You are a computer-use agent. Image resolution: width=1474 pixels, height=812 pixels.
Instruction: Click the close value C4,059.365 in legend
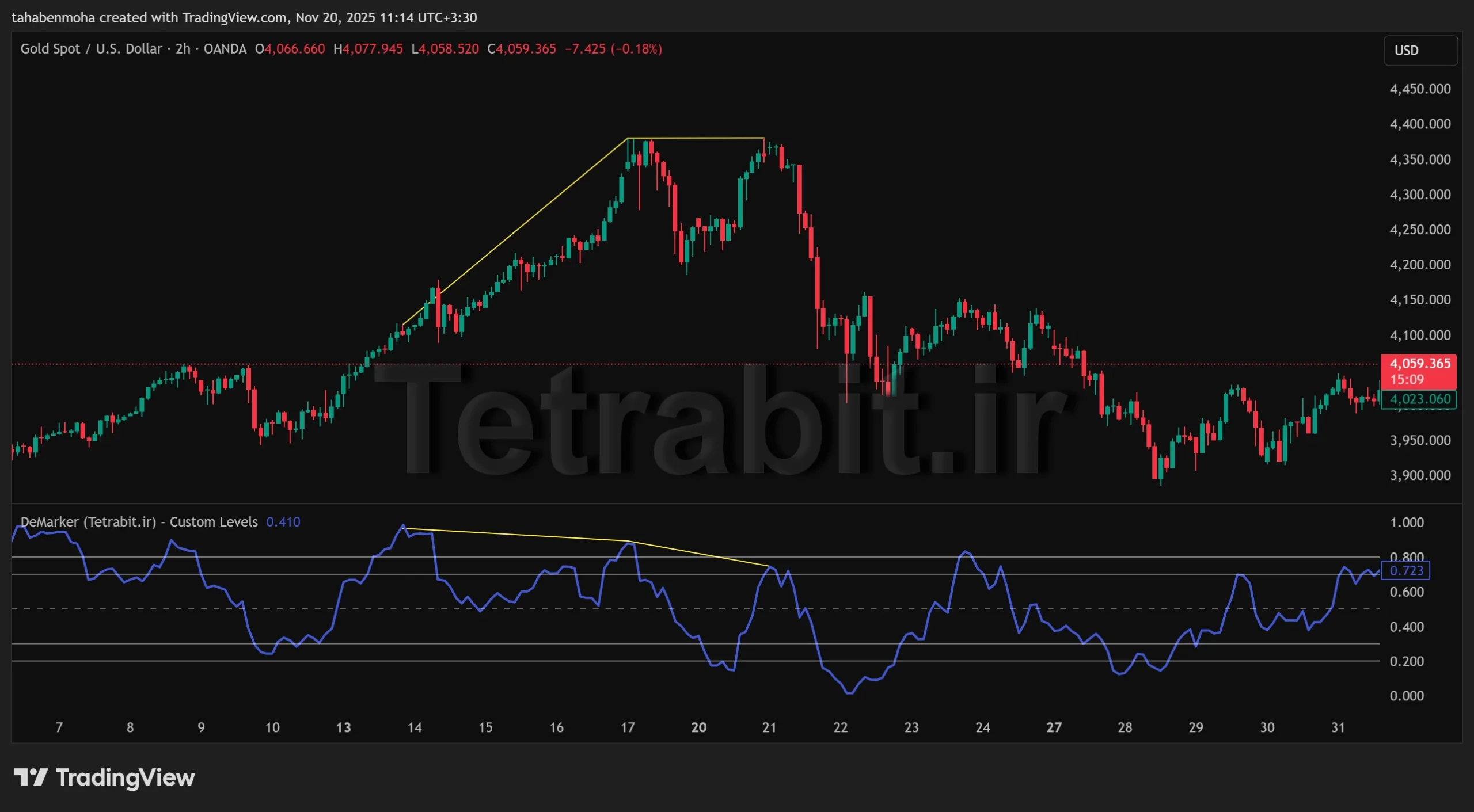coord(522,49)
